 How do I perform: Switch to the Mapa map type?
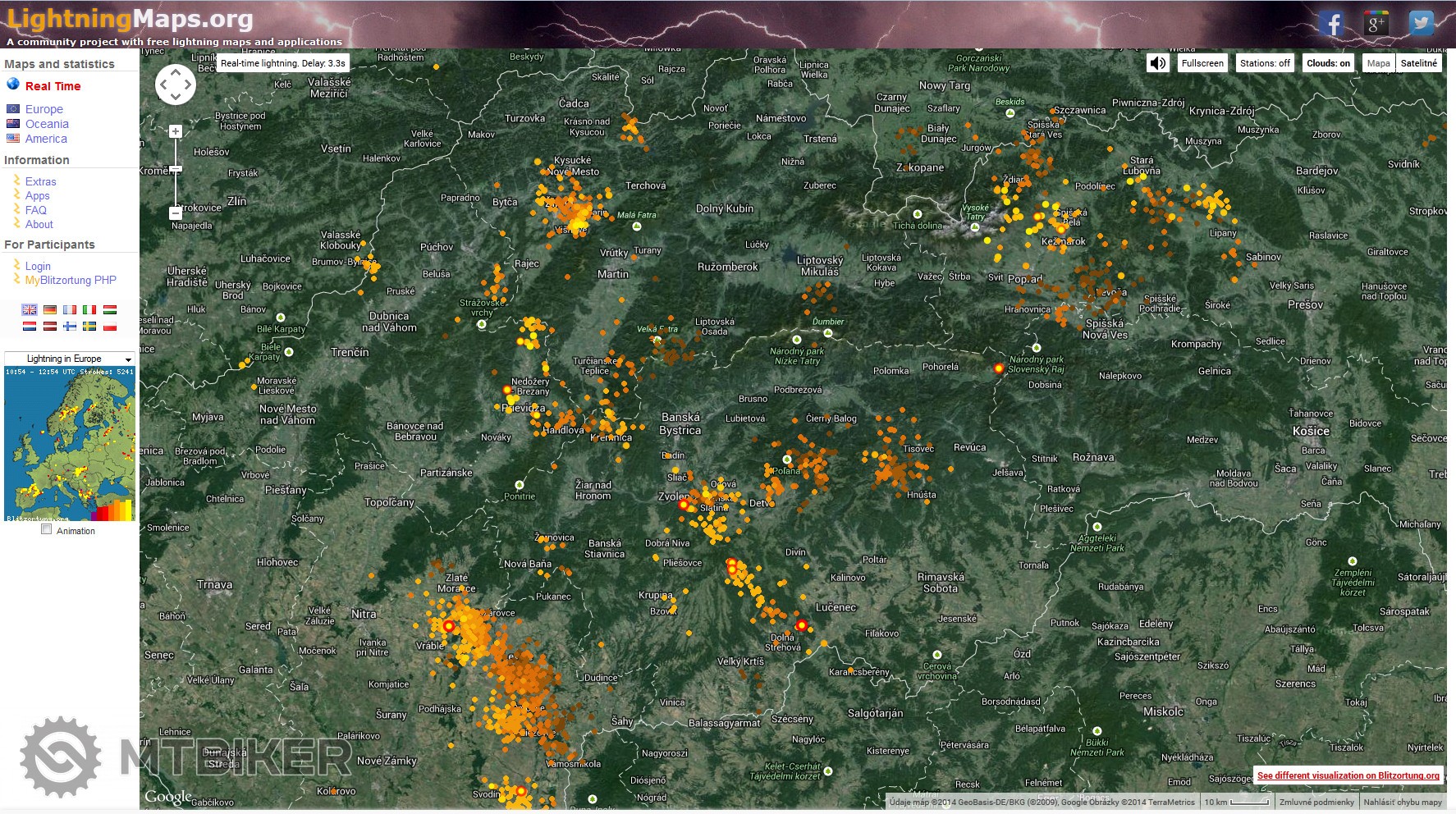[1378, 63]
